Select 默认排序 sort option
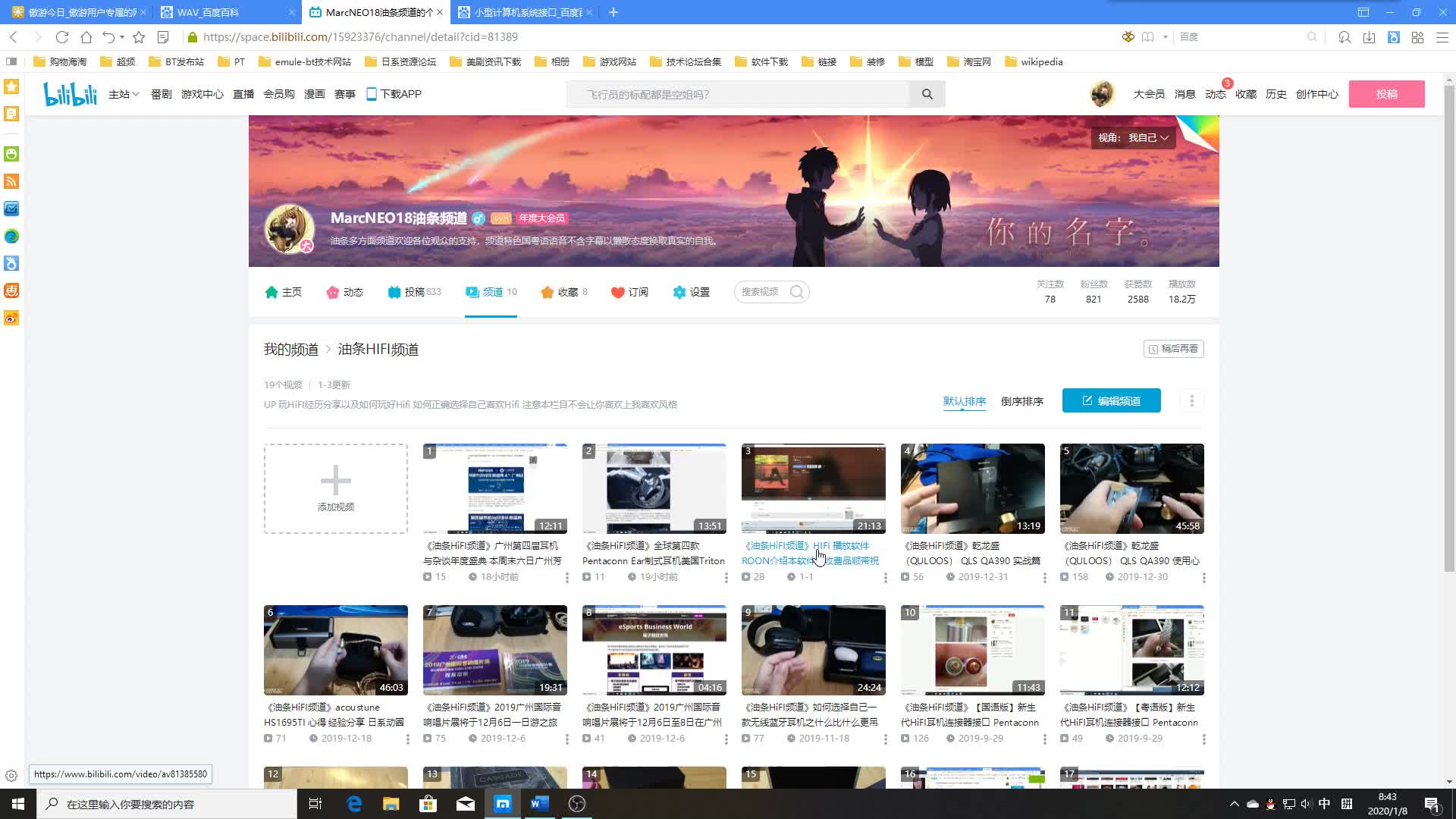1456x819 pixels. 964,401
